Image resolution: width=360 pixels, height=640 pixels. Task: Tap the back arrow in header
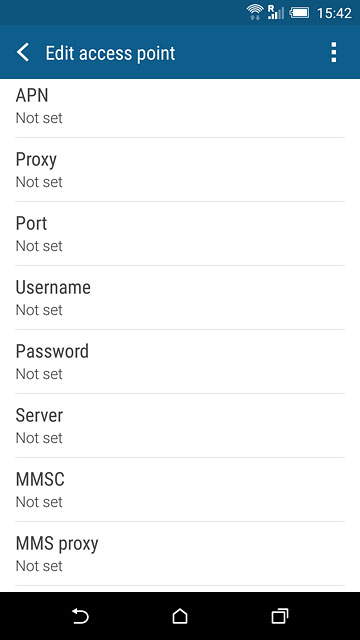[x=23, y=53]
